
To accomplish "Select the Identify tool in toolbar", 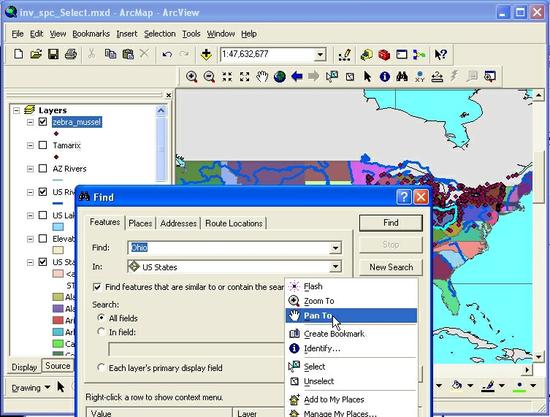I will point(385,76).
